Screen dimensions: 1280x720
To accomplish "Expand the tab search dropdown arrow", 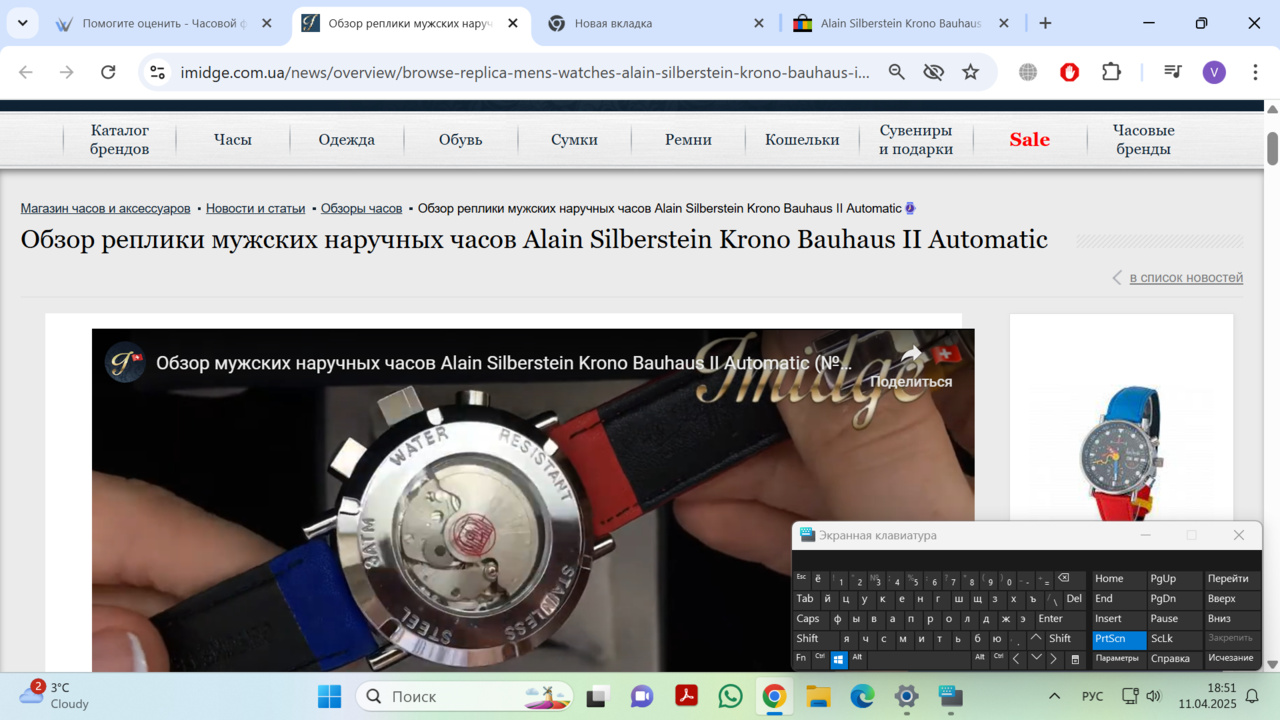I will coord(22,23).
